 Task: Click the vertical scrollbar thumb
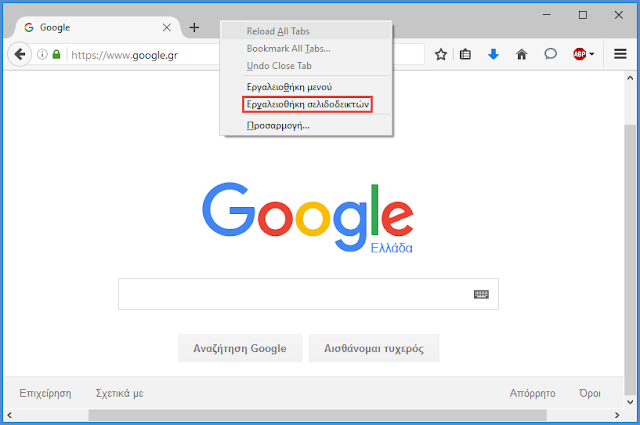(x=630, y=260)
